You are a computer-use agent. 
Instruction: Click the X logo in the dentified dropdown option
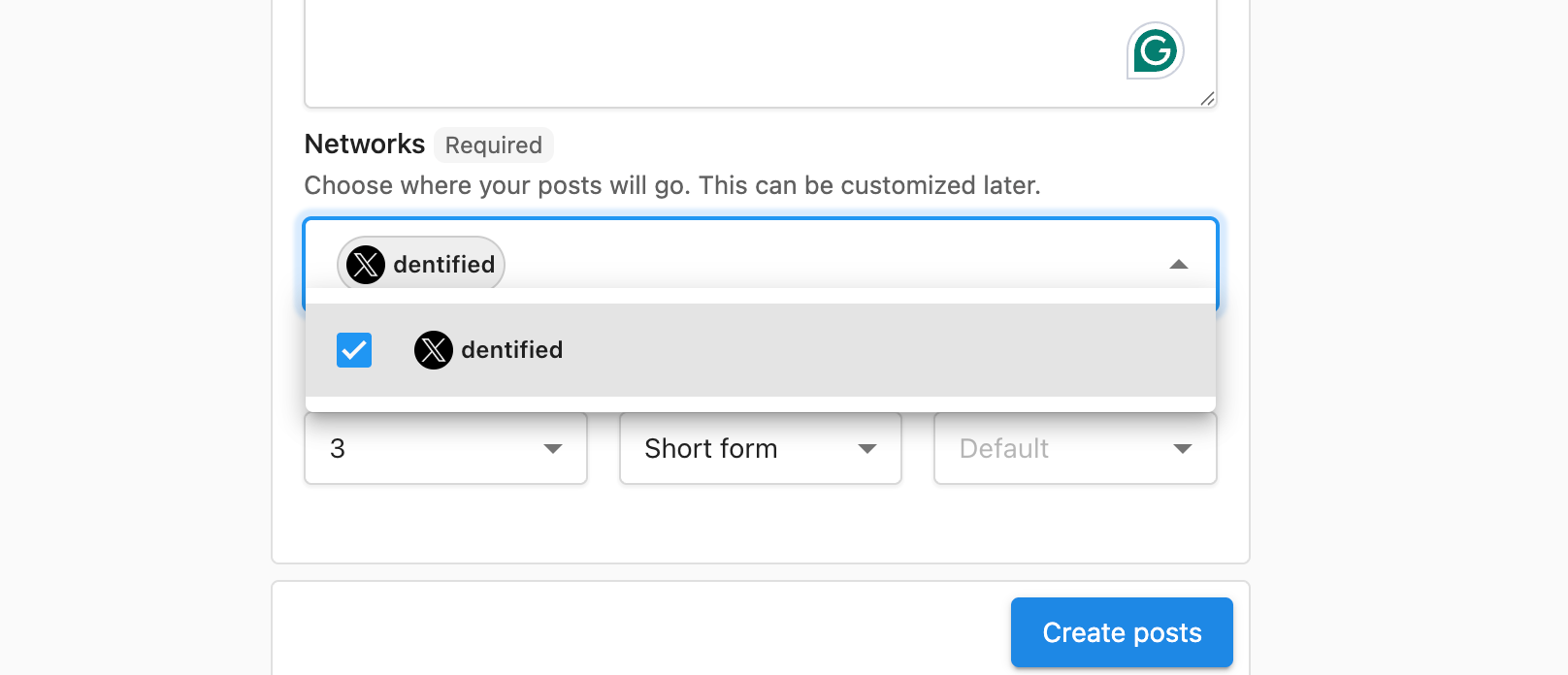click(x=434, y=350)
